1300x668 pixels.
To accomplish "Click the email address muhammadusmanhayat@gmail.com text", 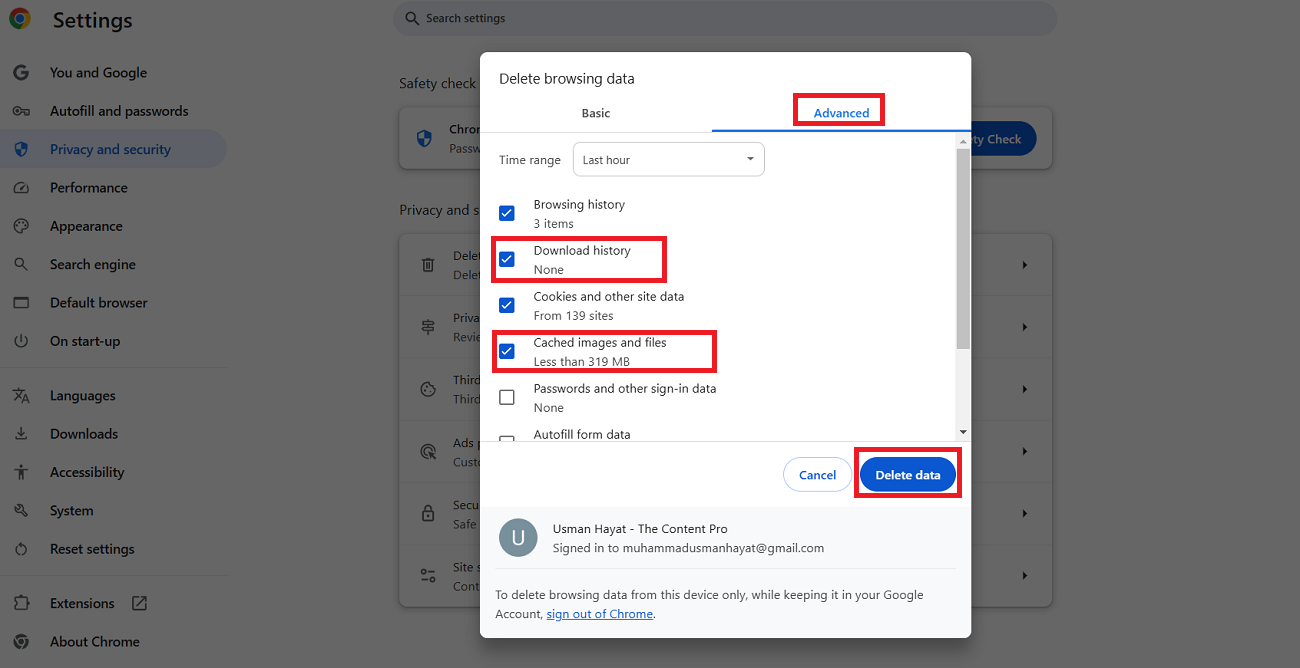I will pyautogui.click(x=723, y=548).
